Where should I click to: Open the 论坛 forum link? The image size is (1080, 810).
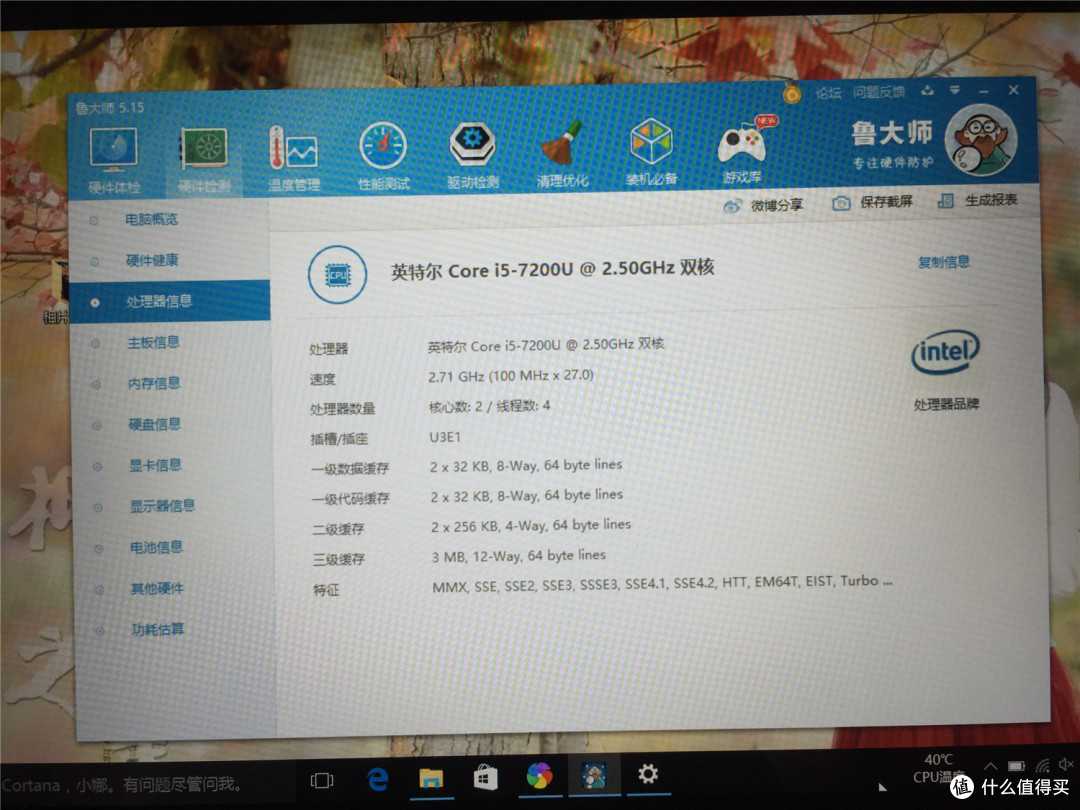[828, 93]
